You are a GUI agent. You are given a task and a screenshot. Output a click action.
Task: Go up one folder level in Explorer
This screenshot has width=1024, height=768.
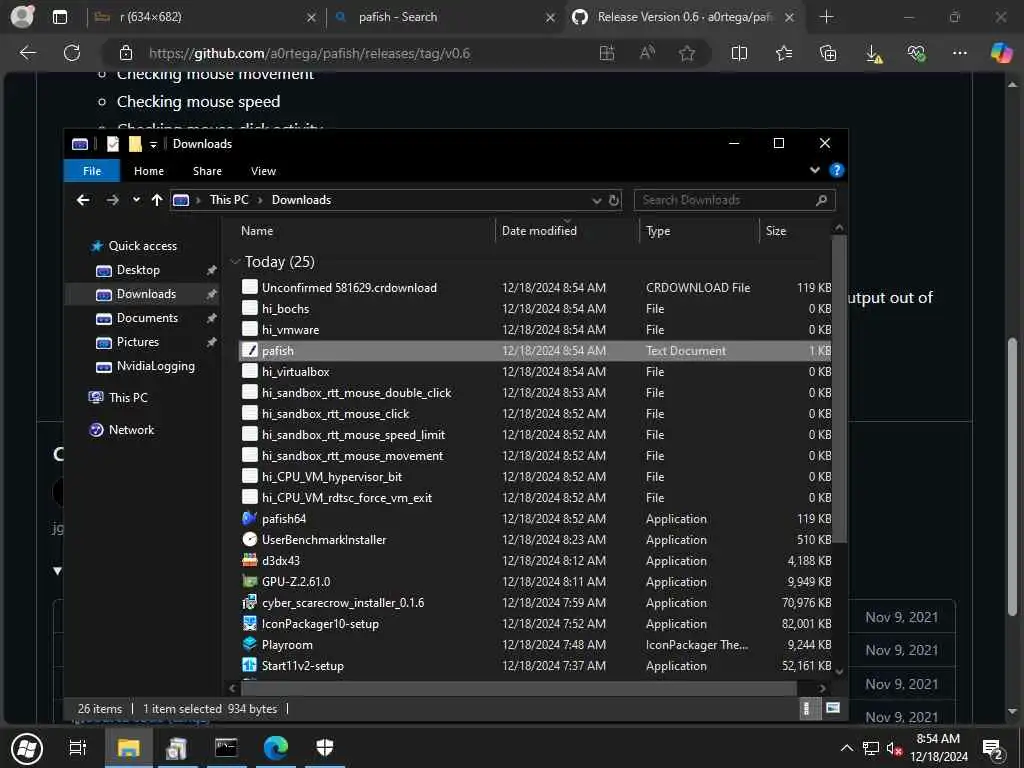click(x=157, y=200)
